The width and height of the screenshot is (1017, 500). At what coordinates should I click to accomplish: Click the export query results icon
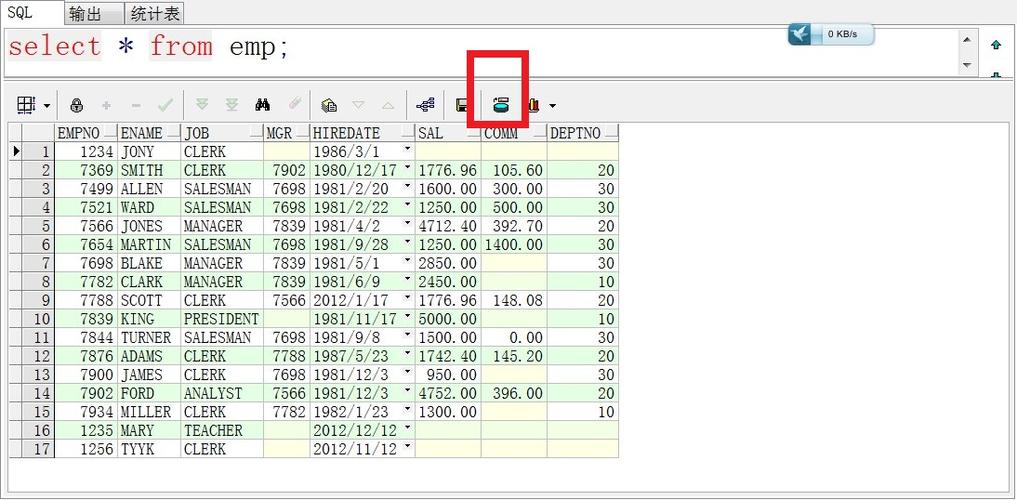click(x=501, y=105)
